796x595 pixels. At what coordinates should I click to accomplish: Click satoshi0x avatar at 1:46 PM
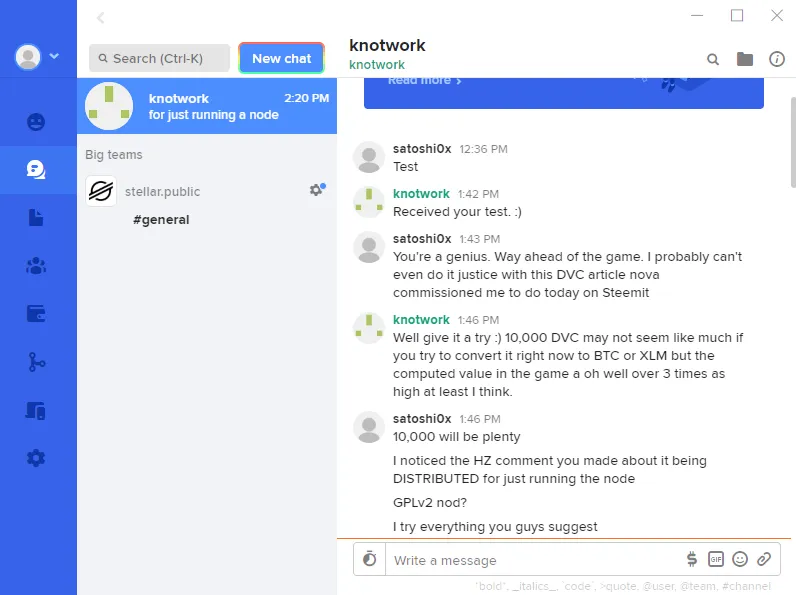[x=369, y=427]
